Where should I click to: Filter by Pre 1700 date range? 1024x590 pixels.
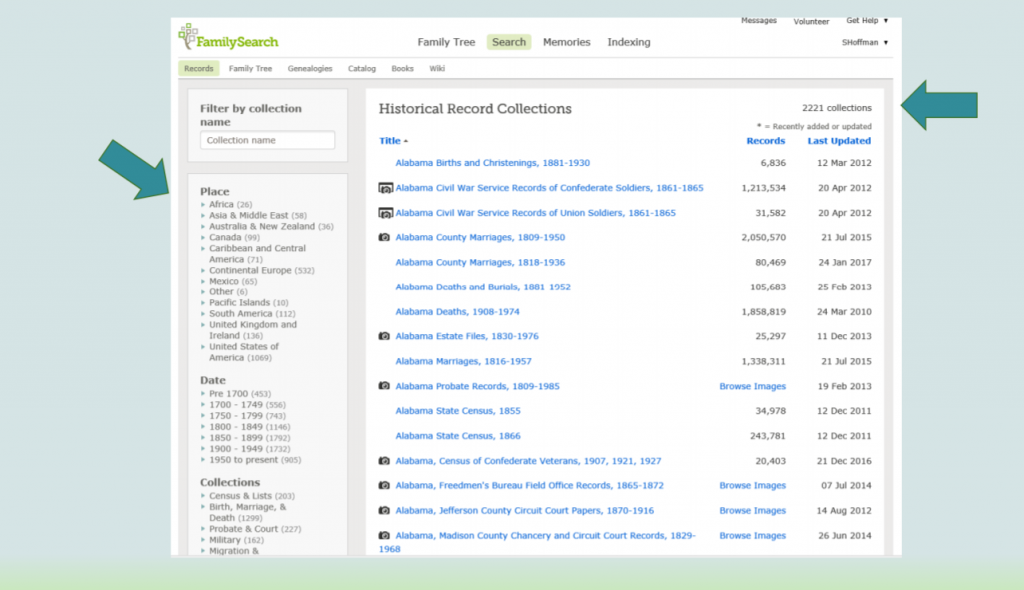click(x=240, y=394)
